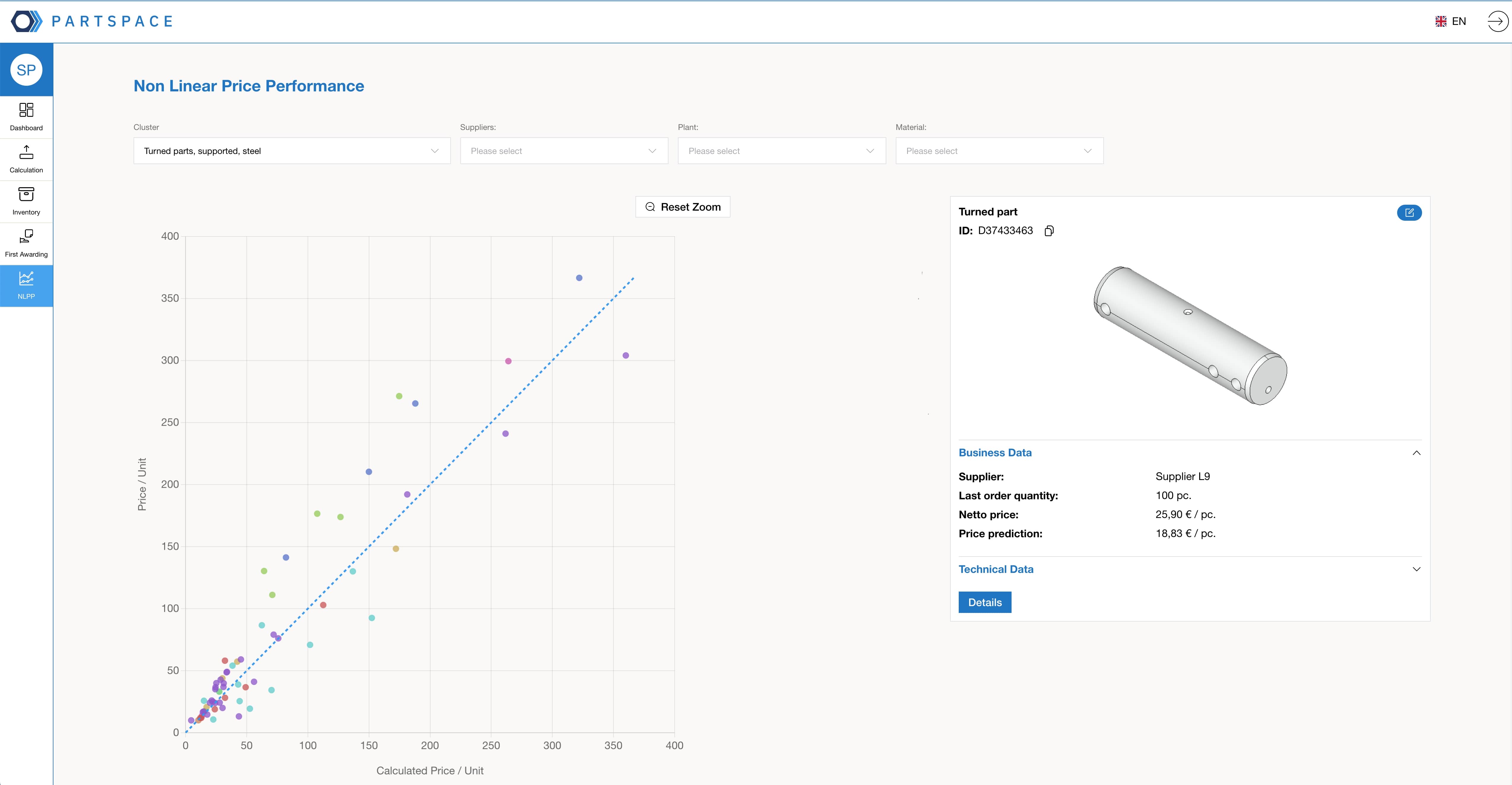Switch language via EN selector
Viewport: 1512px width, 785px height.
coord(1451,22)
